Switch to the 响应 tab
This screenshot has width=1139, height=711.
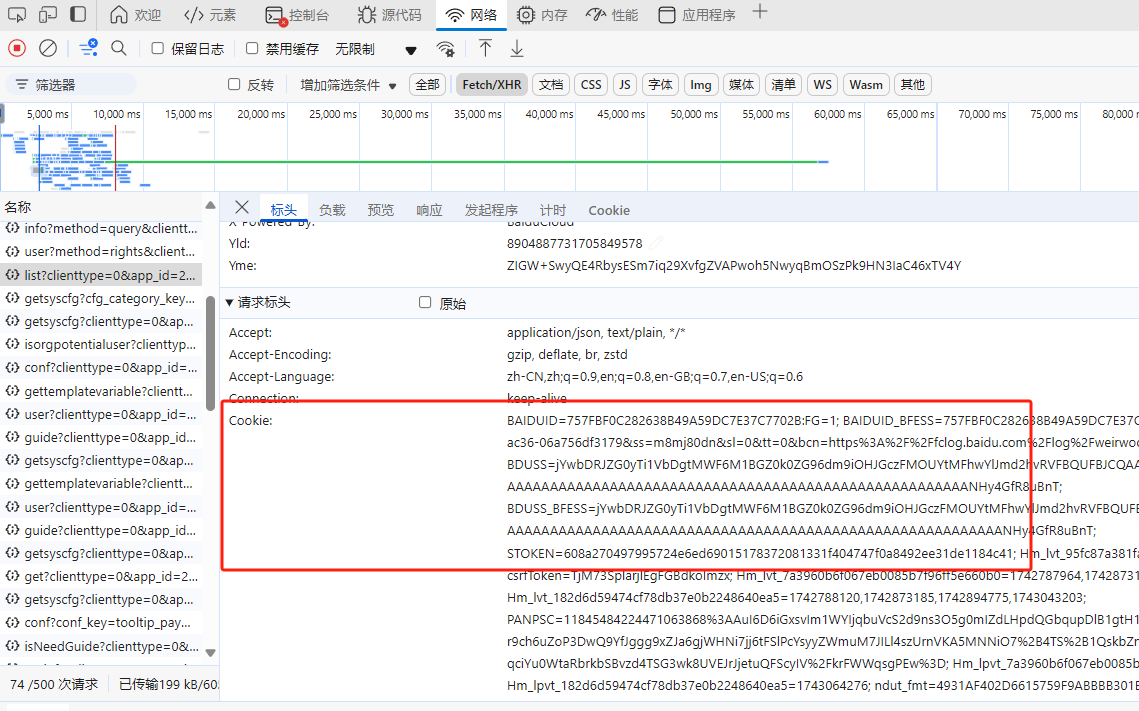pyautogui.click(x=428, y=210)
